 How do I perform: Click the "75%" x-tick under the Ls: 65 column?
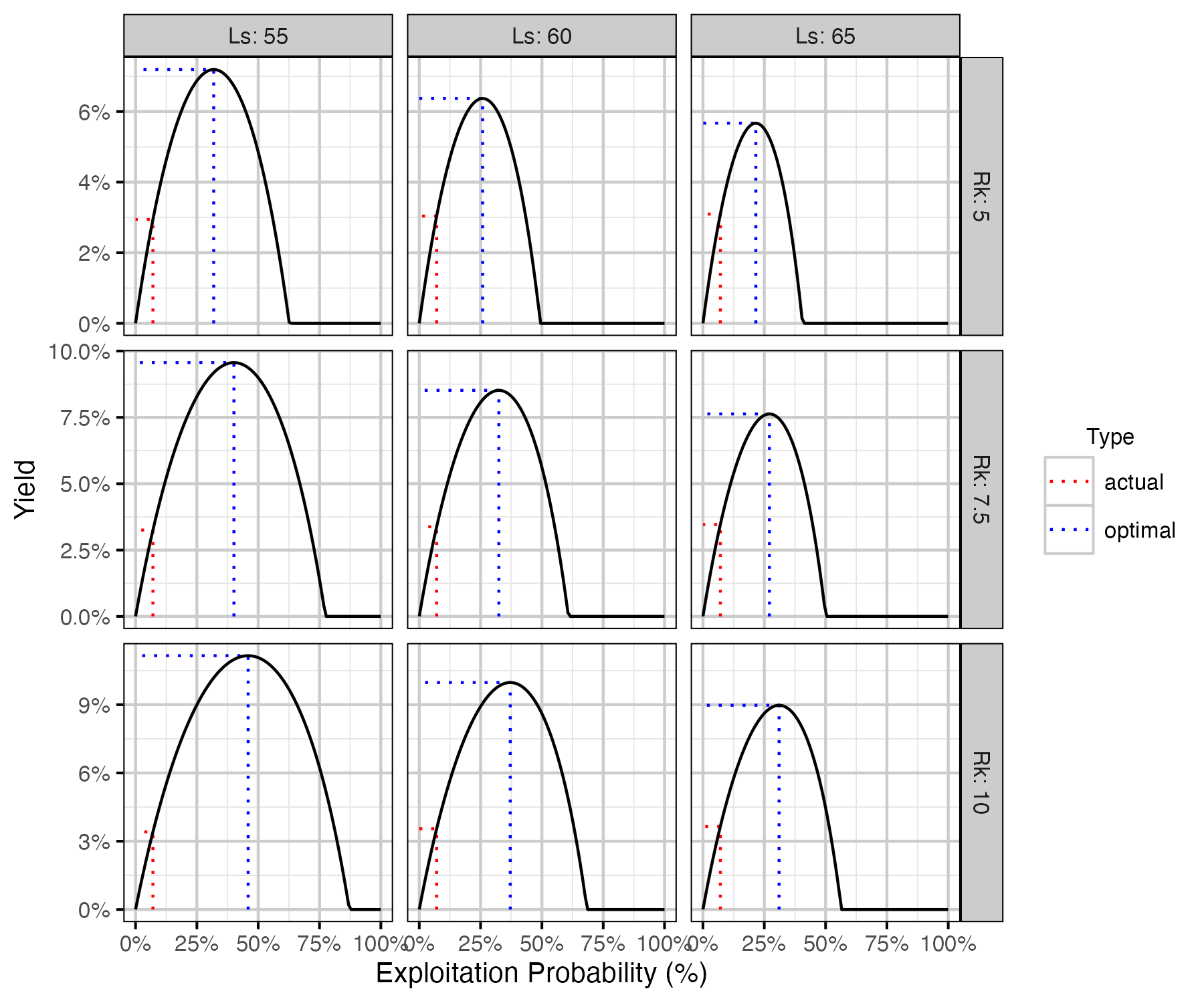[887, 943]
